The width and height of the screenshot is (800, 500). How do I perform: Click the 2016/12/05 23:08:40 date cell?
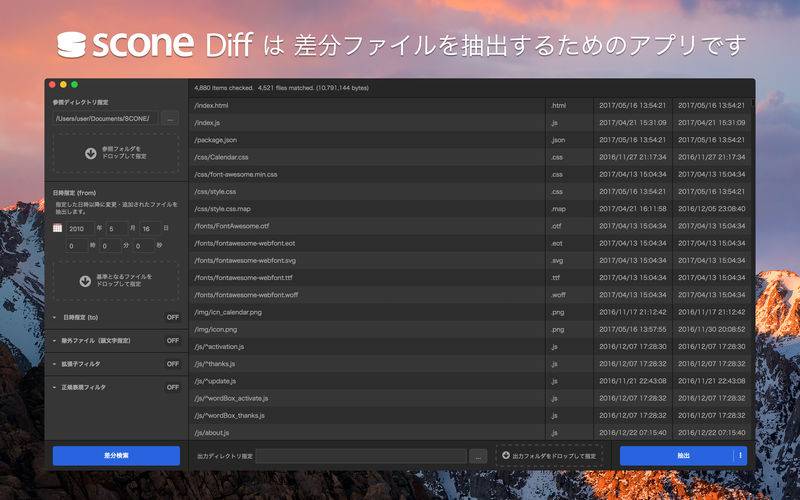(712, 209)
